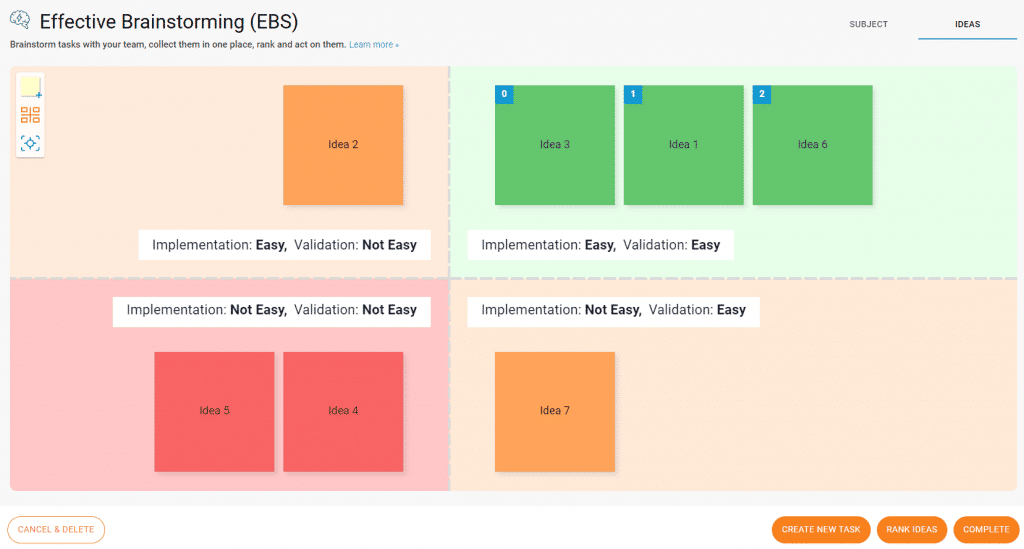Click the Complete button
Viewport: 1024px width, 549px height.
pyautogui.click(x=986, y=529)
